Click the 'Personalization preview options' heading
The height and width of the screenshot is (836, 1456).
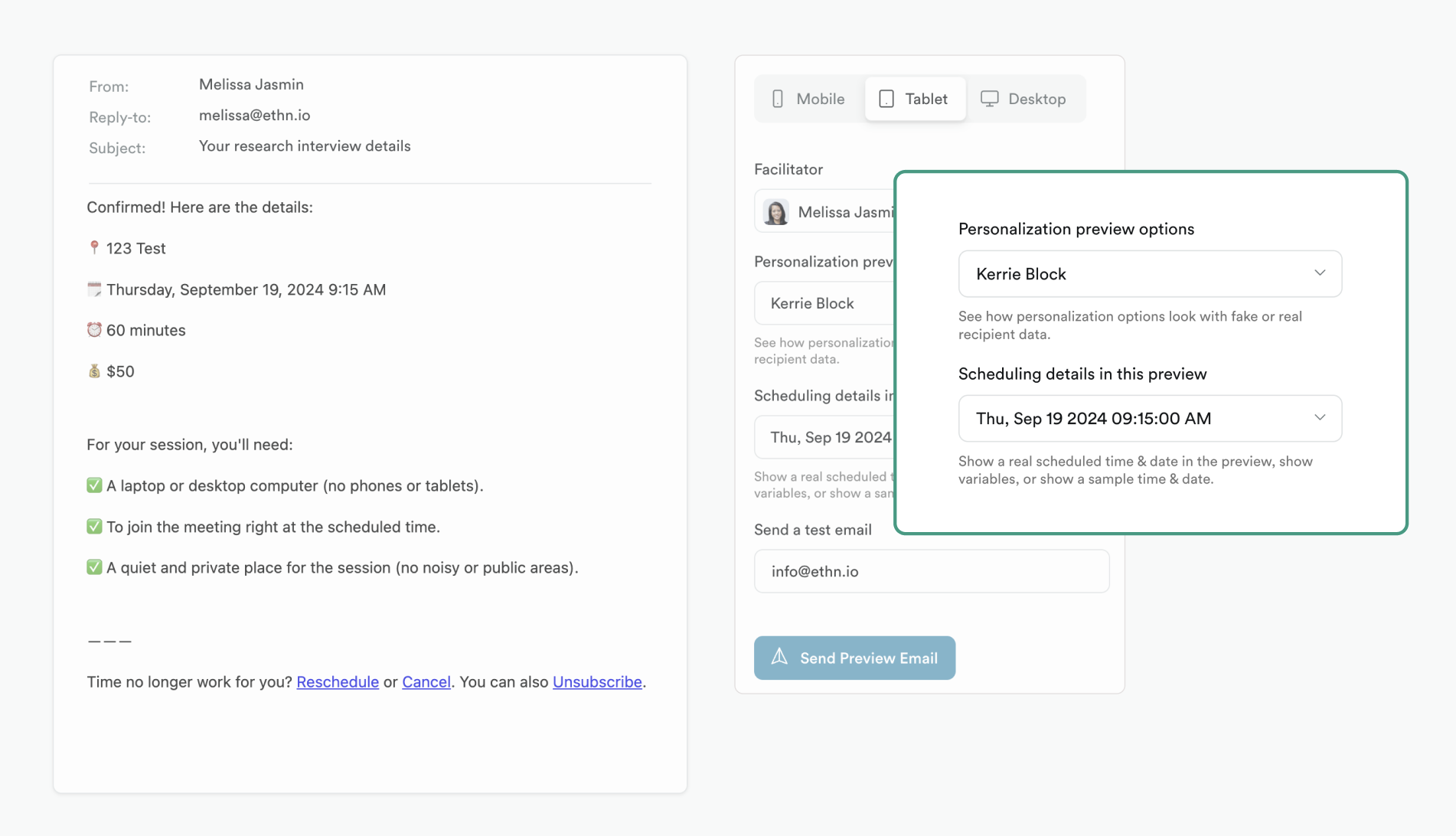click(1076, 229)
